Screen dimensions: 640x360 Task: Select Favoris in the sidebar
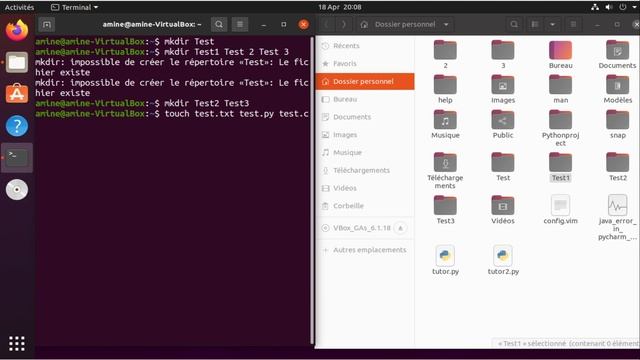pos(365,64)
